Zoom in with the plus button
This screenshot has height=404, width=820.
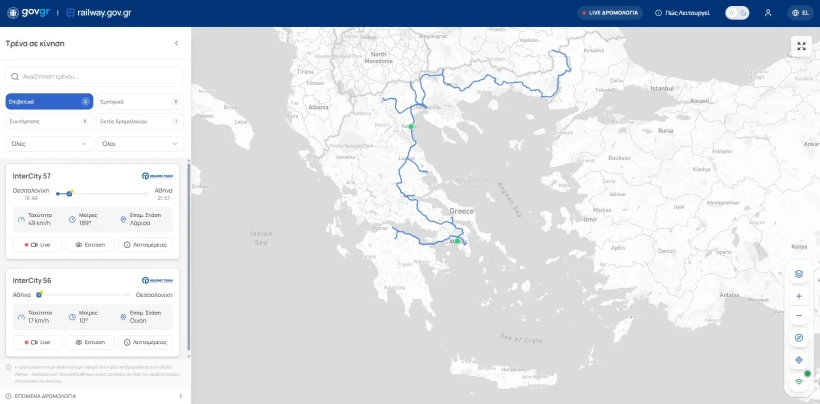click(x=799, y=296)
